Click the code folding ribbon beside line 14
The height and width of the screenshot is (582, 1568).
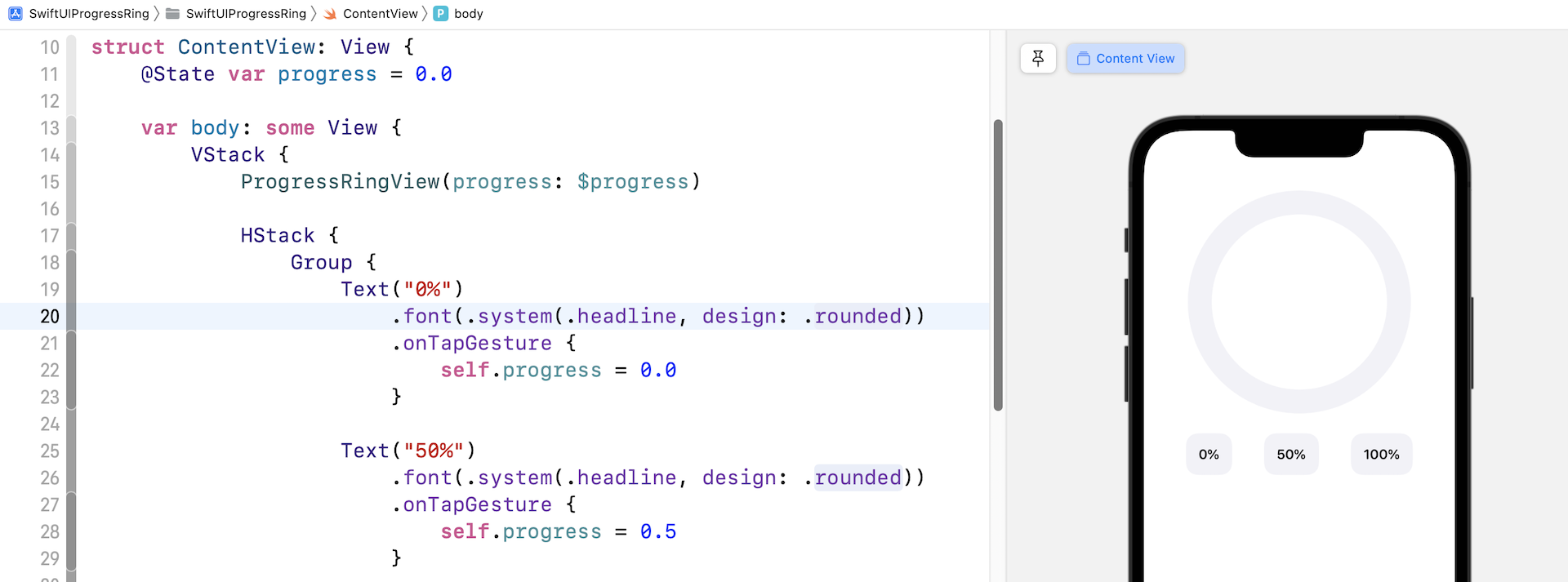[x=71, y=155]
